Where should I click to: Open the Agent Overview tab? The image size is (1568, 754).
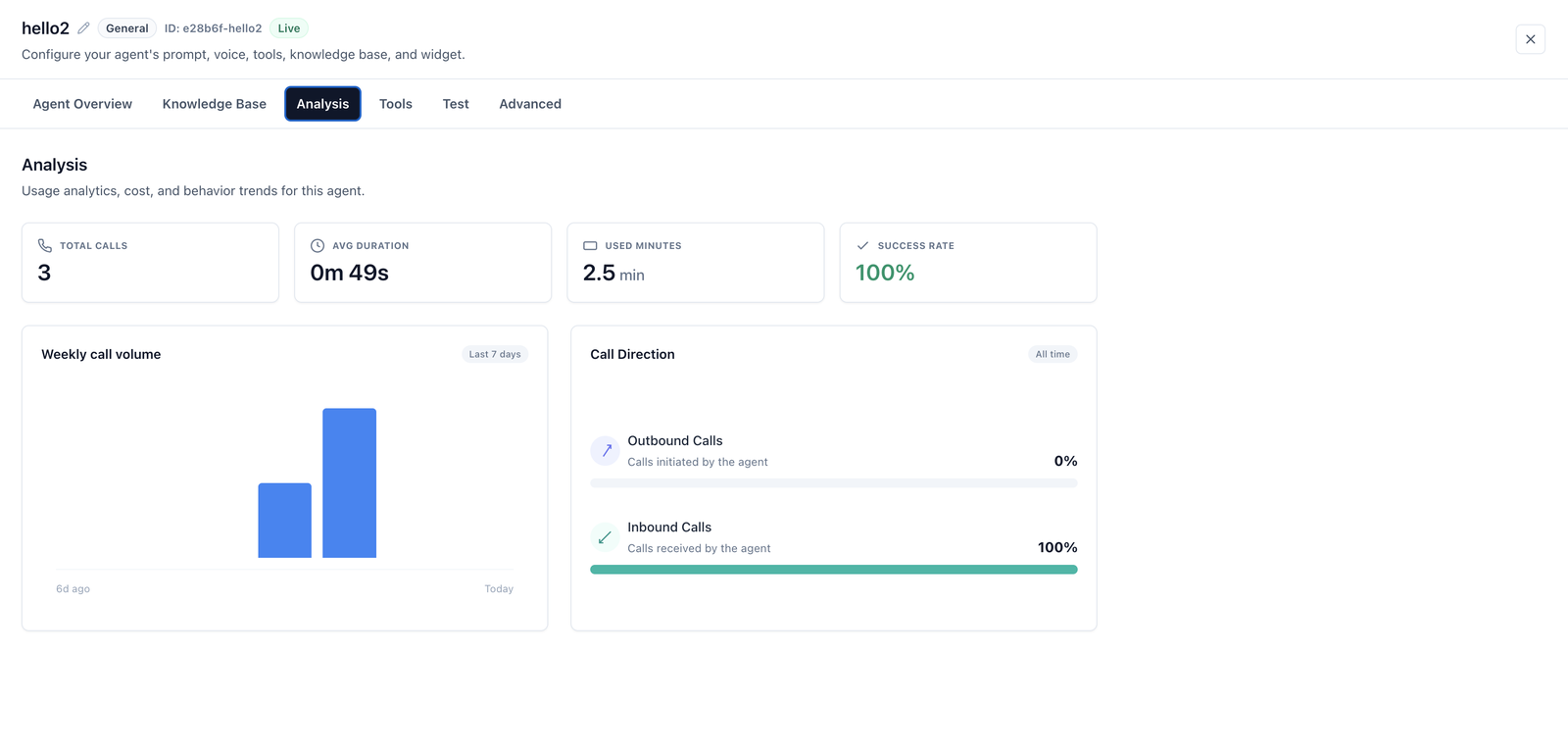point(82,104)
